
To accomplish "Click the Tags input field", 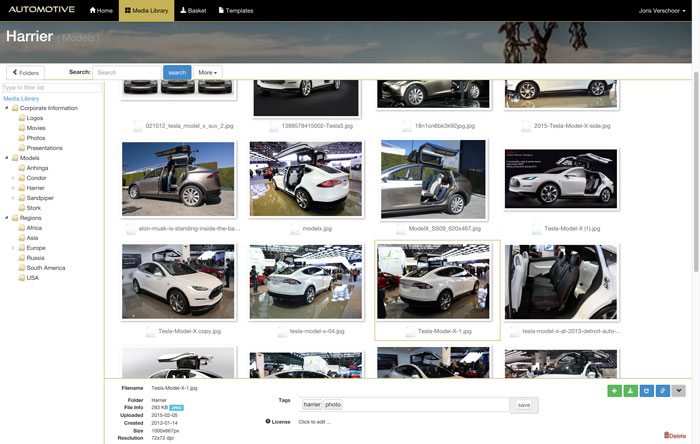I will (x=404, y=405).
